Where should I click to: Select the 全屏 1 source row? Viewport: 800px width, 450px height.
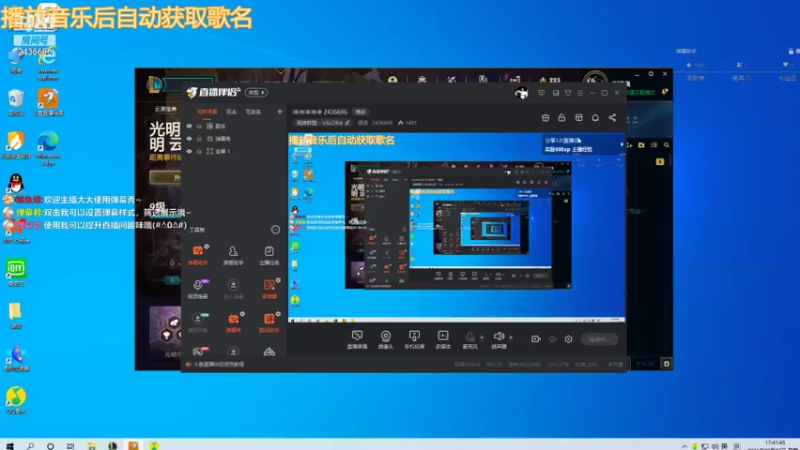pyautogui.click(x=234, y=152)
